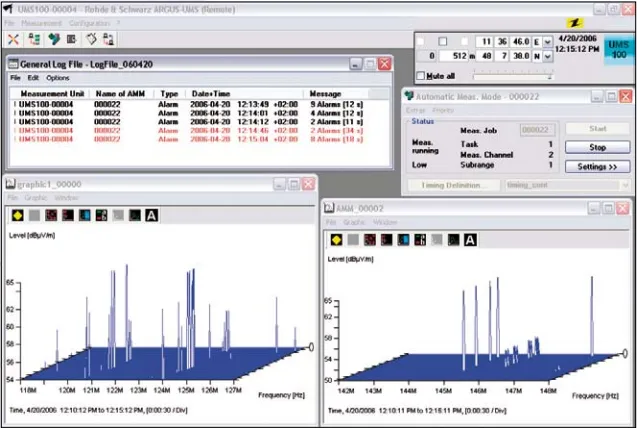Click the longitude degrees field showing 11
The image size is (637, 428).
[x=484, y=42]
